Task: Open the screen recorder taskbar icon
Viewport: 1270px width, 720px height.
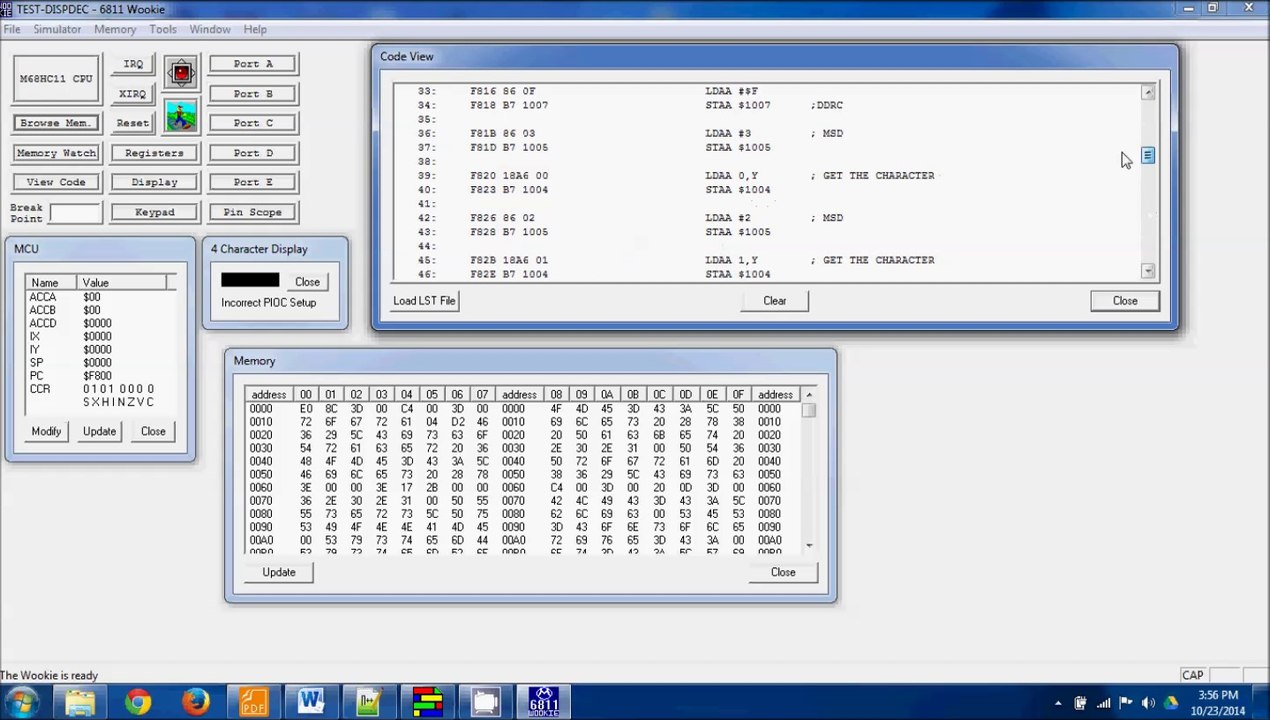Action: 485,702
